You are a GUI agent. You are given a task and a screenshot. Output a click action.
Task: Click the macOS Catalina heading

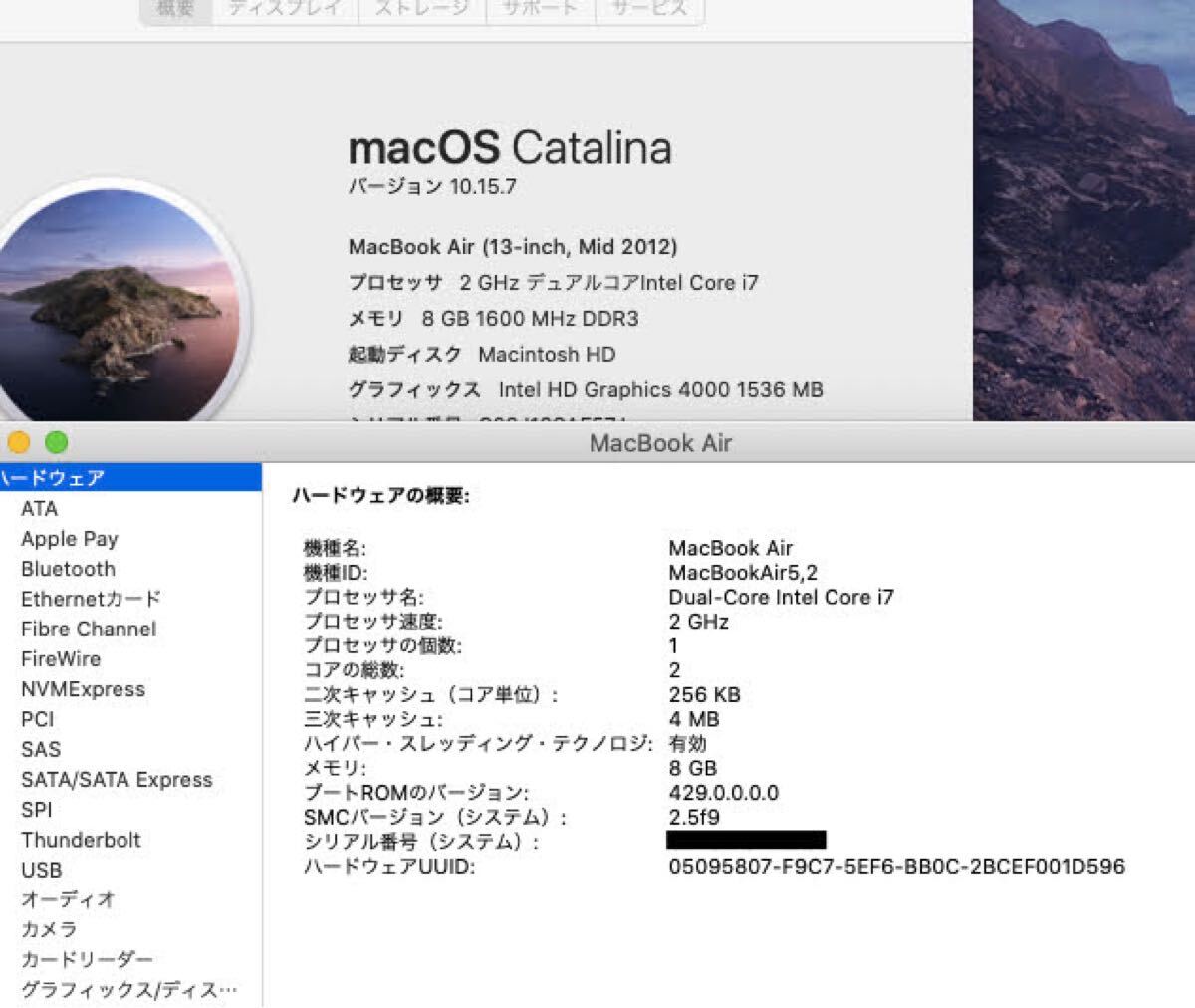click(510, 148)
